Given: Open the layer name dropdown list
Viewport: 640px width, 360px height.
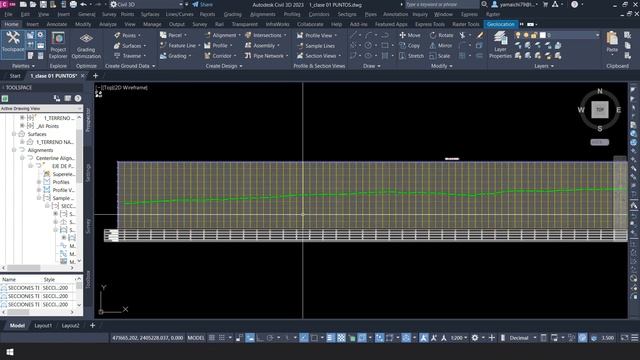Looking at the screenshot, I should [598, 35].
